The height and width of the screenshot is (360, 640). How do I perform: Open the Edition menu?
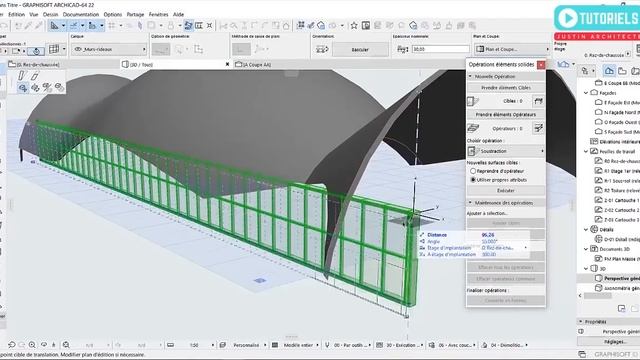click(16, 14)
